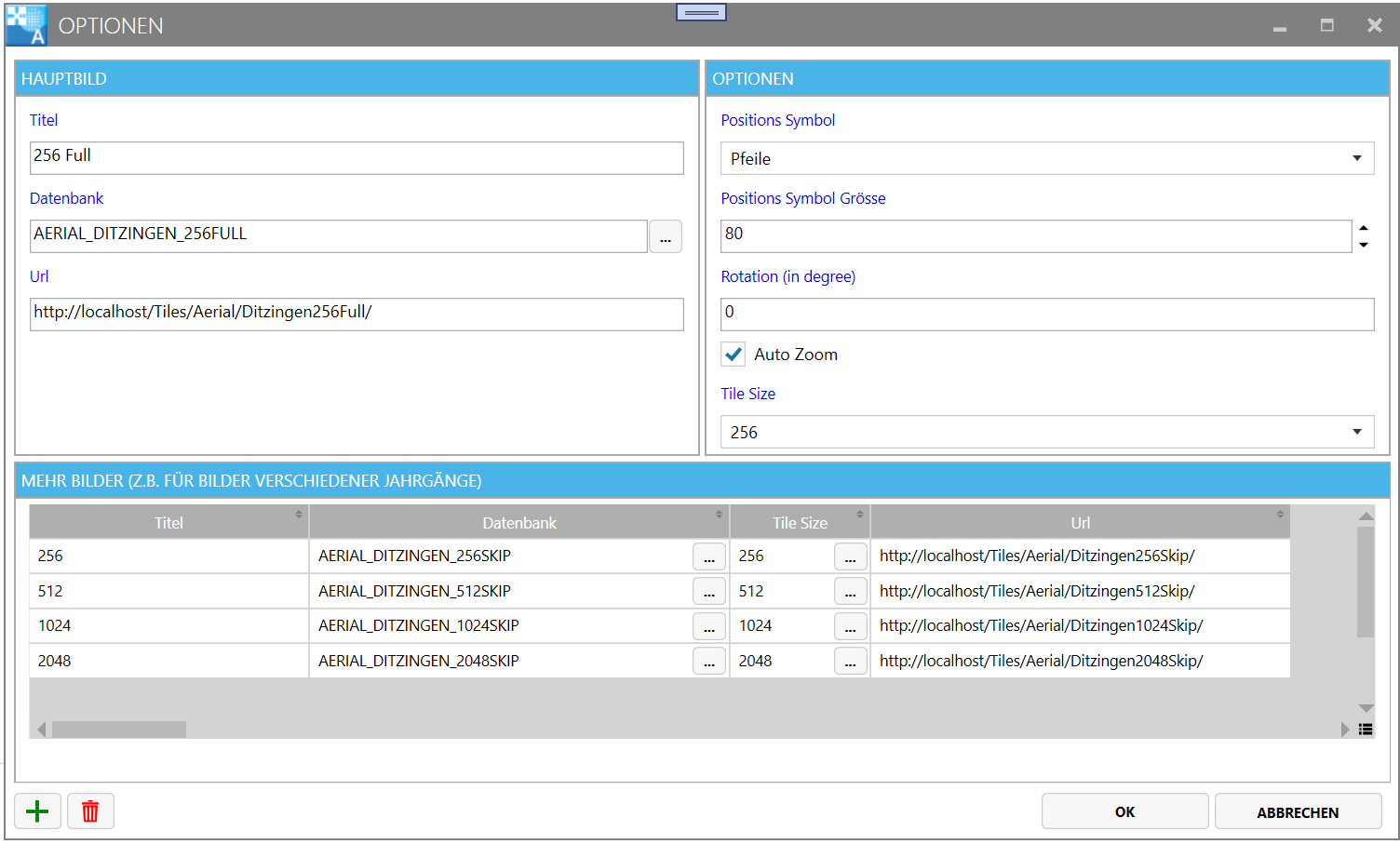The width and height of the screenshot is (1400, 844).
Task: Sort table by Datenbank column header
Action: [518, 523]
